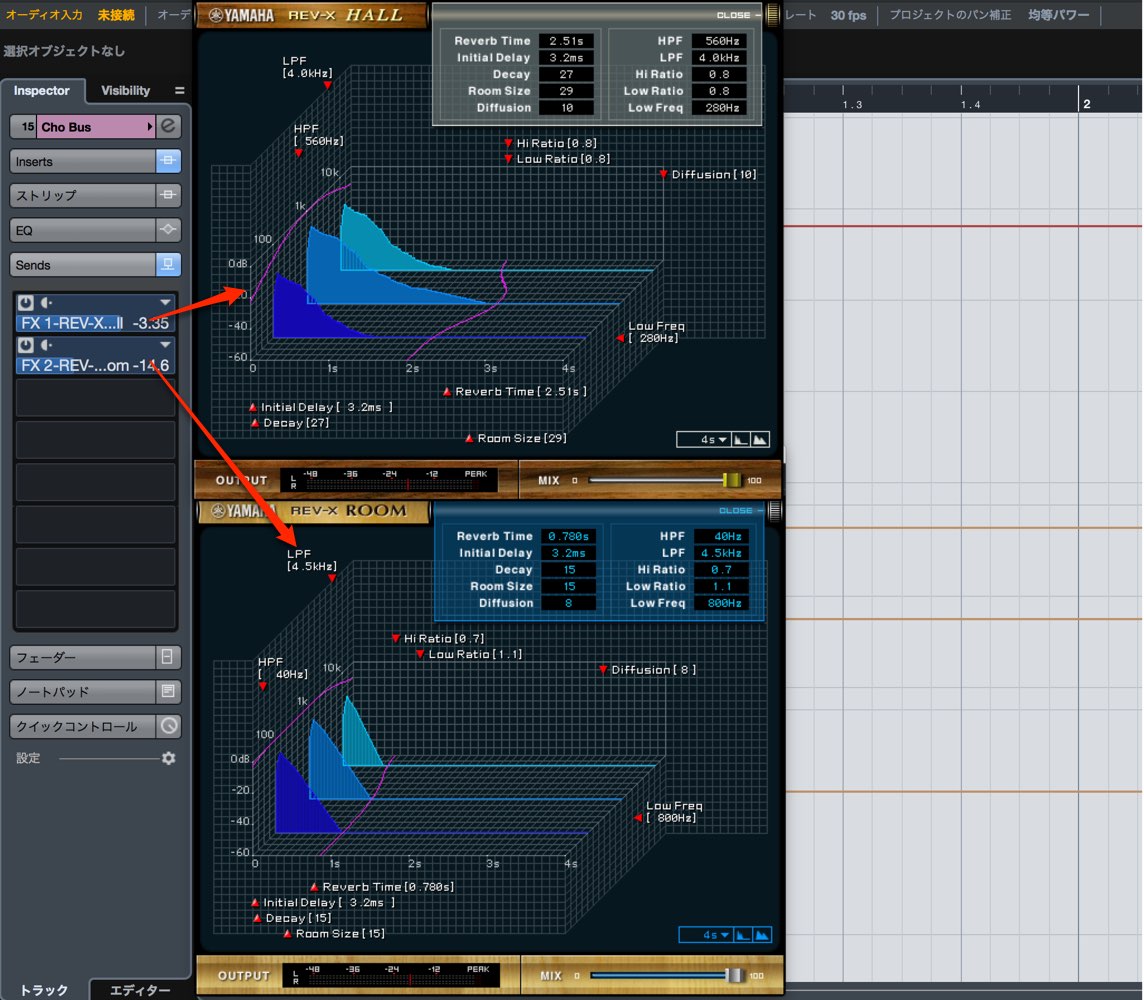Click the HALL MIX slider handle

pos(730,480)
